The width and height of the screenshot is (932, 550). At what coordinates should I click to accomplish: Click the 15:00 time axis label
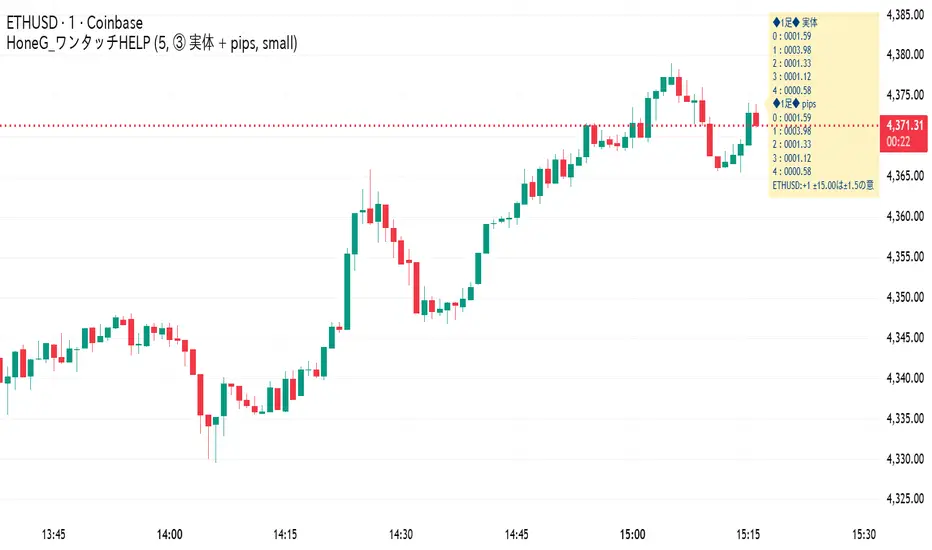point(632,533)
